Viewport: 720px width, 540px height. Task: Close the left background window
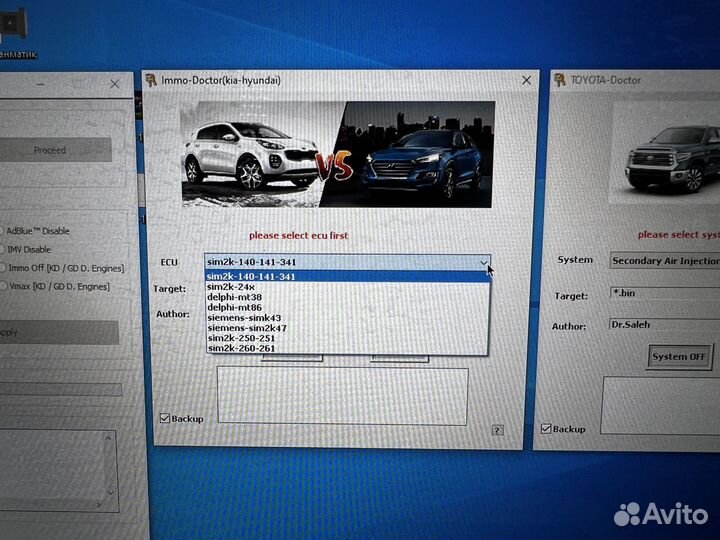(x=115, y=84)
